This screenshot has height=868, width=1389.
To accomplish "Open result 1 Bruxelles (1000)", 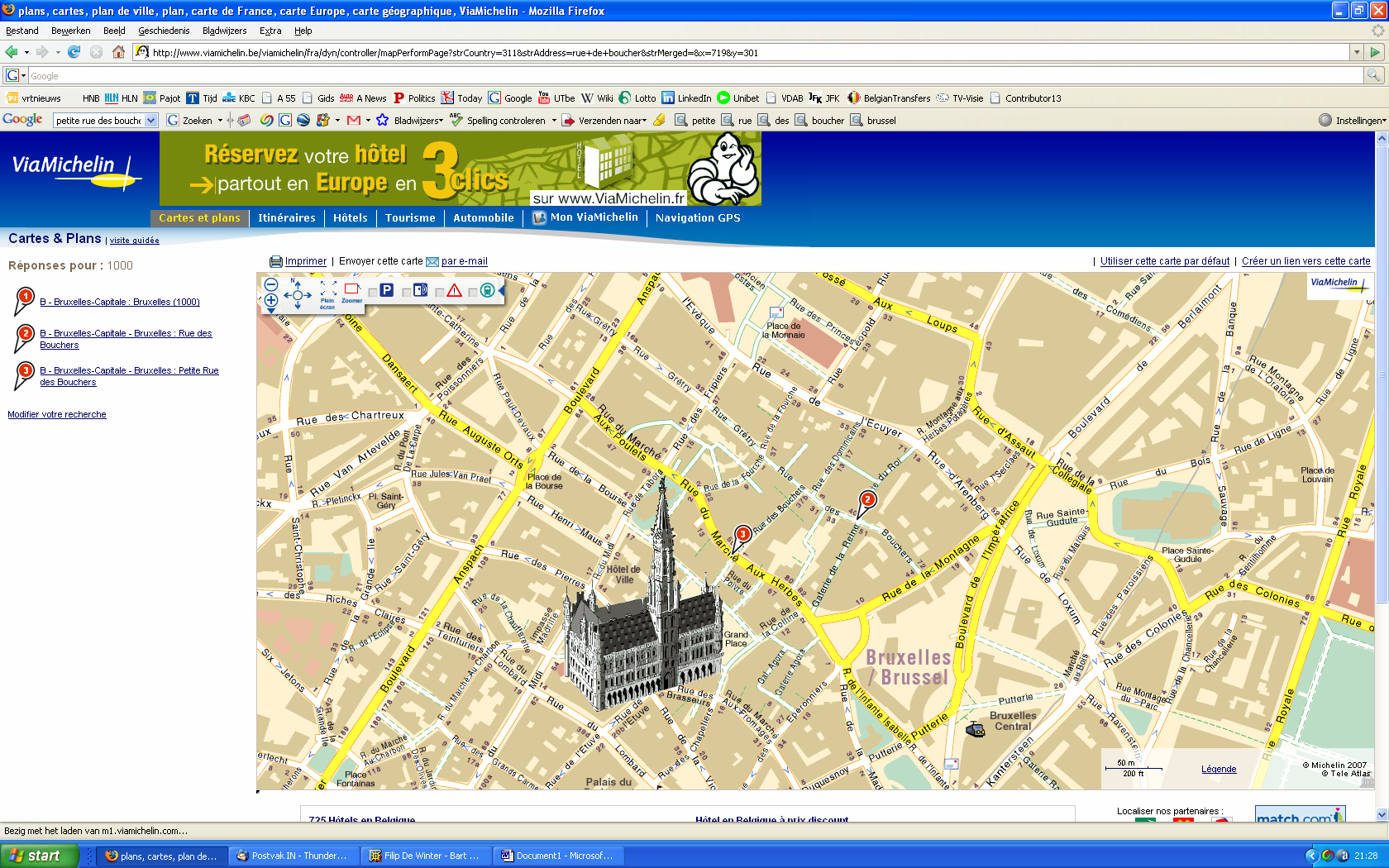I will 120,302.
